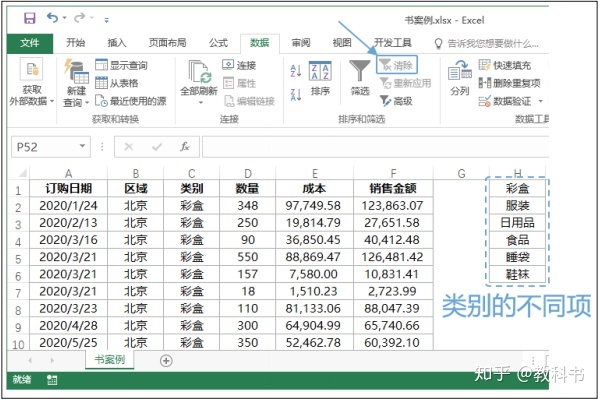Select row 5 header
This screenshot has width=600, height=400.
(18, 259)
